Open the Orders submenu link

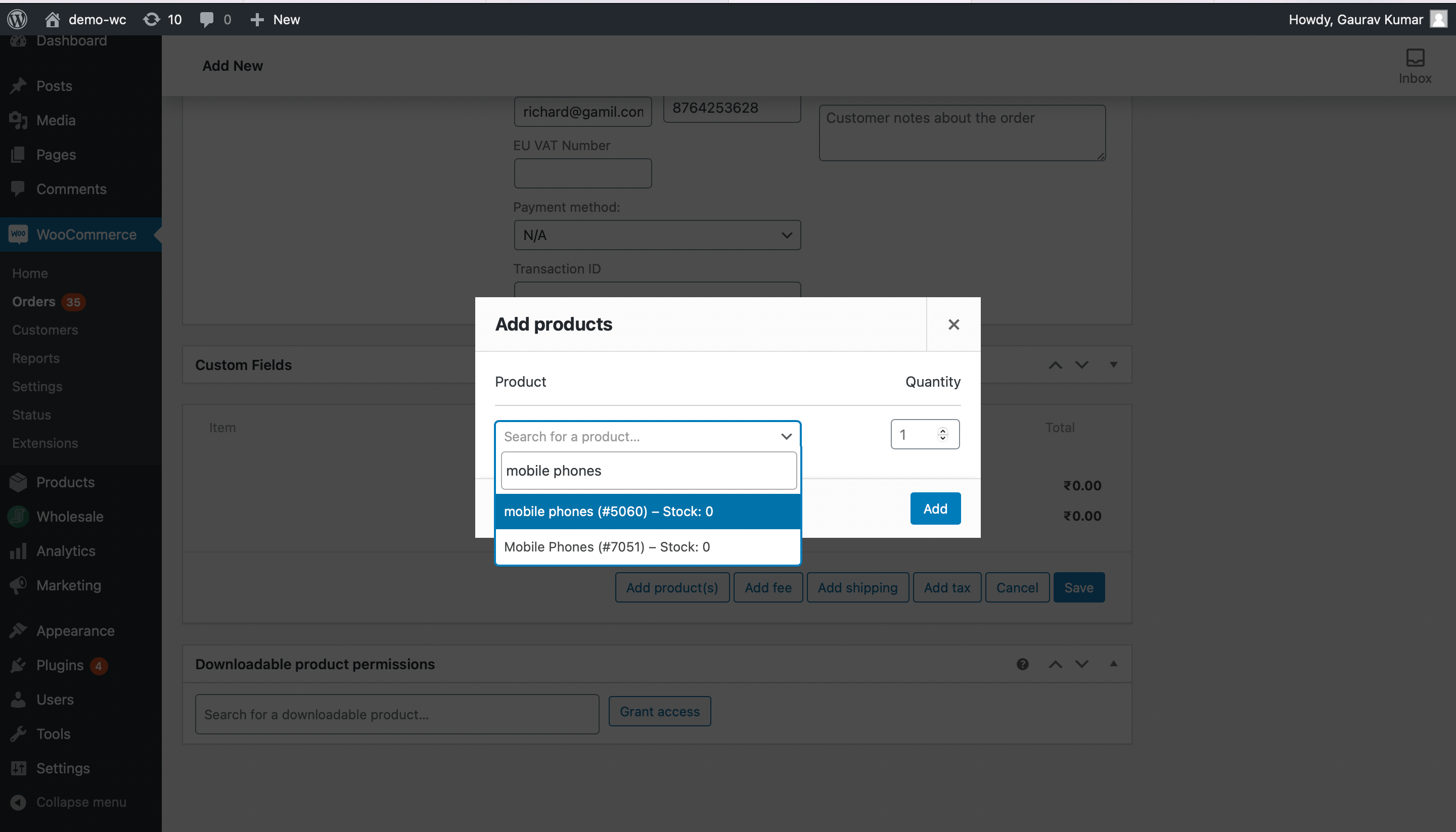34,302
